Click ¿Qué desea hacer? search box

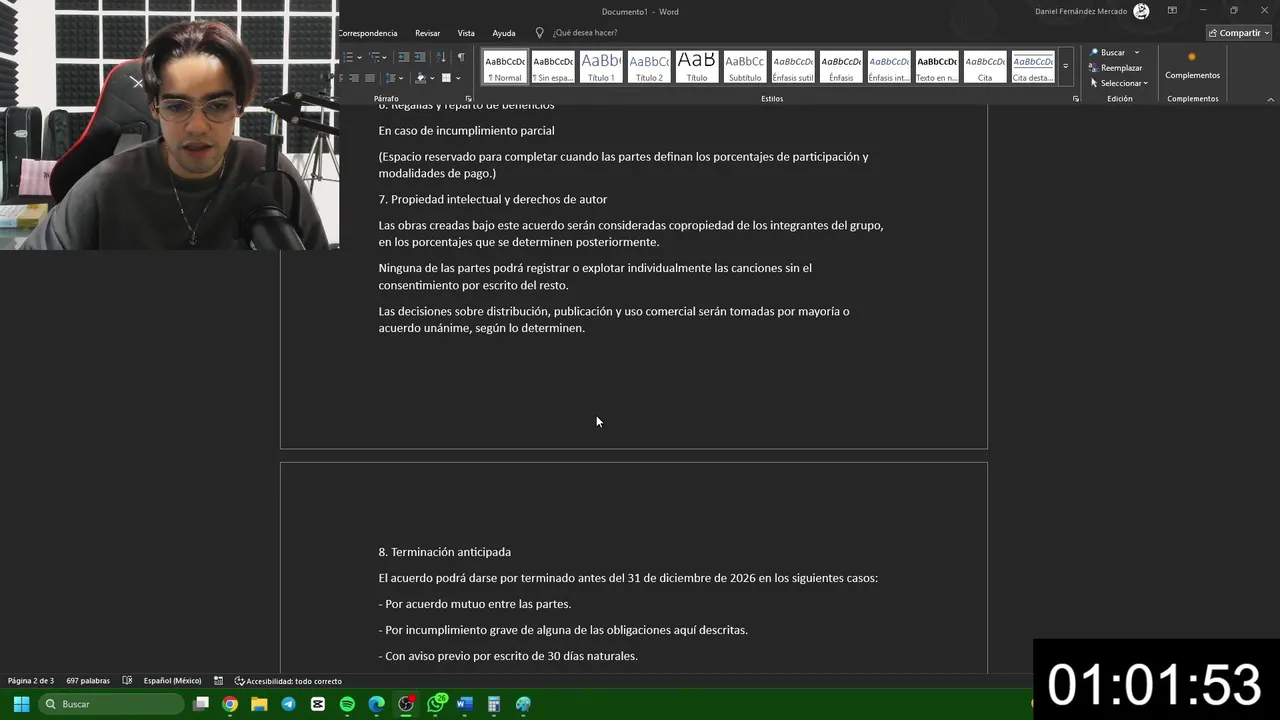click(x=577, y=33)
